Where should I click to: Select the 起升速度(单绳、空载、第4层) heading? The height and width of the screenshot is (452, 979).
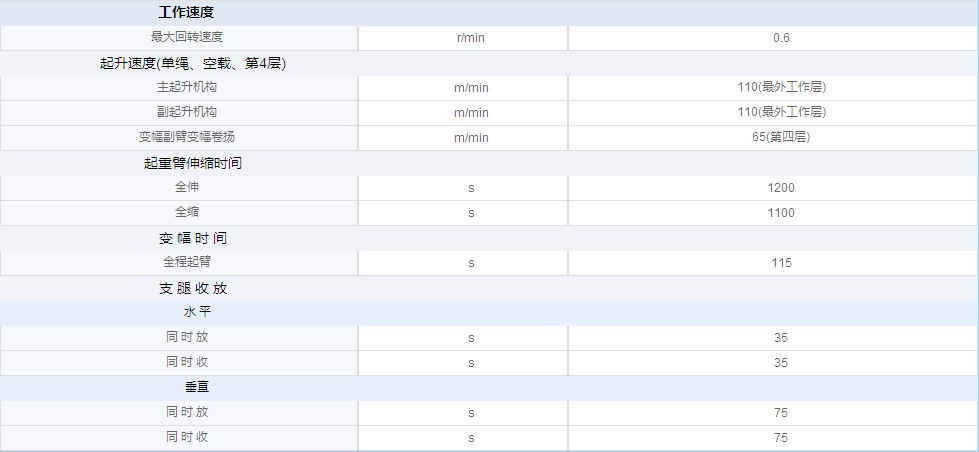point(193,63)
